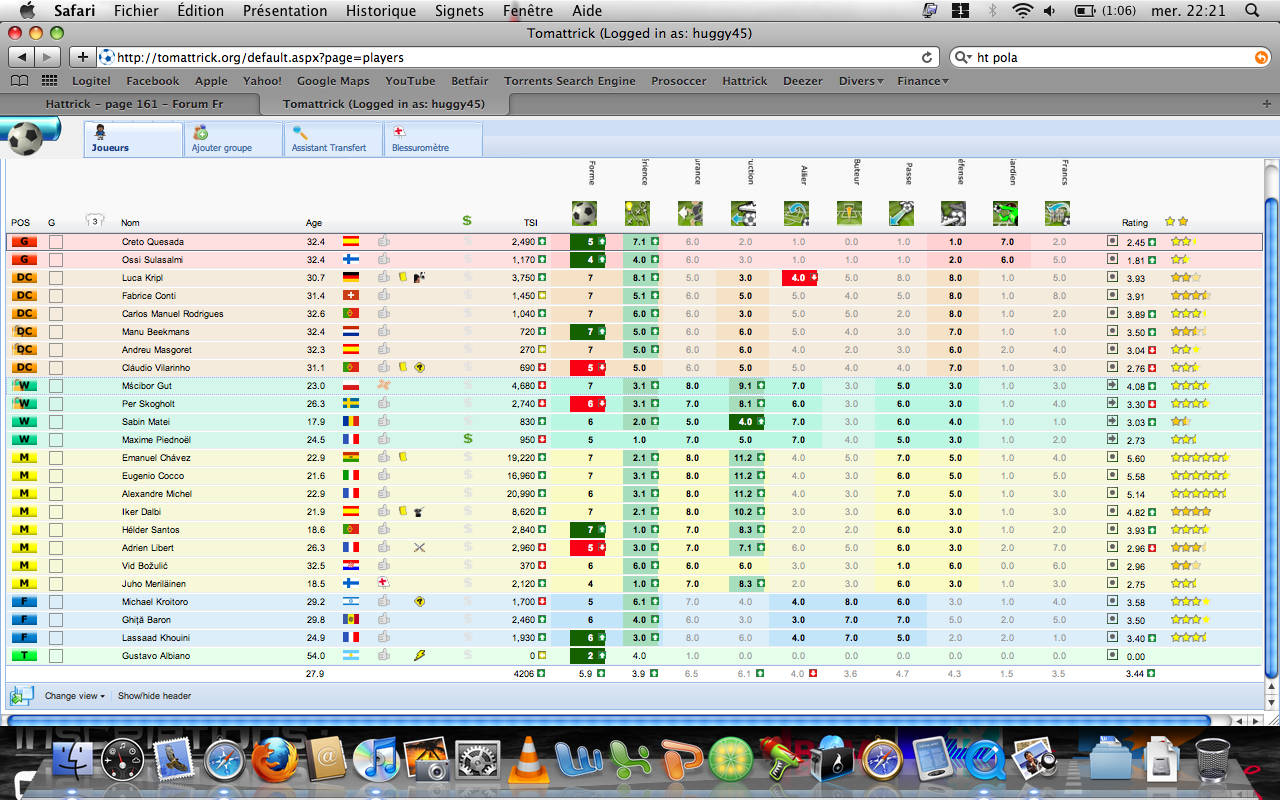
Task: Click the green dollar sign column header
Action: tap(467, 221)
